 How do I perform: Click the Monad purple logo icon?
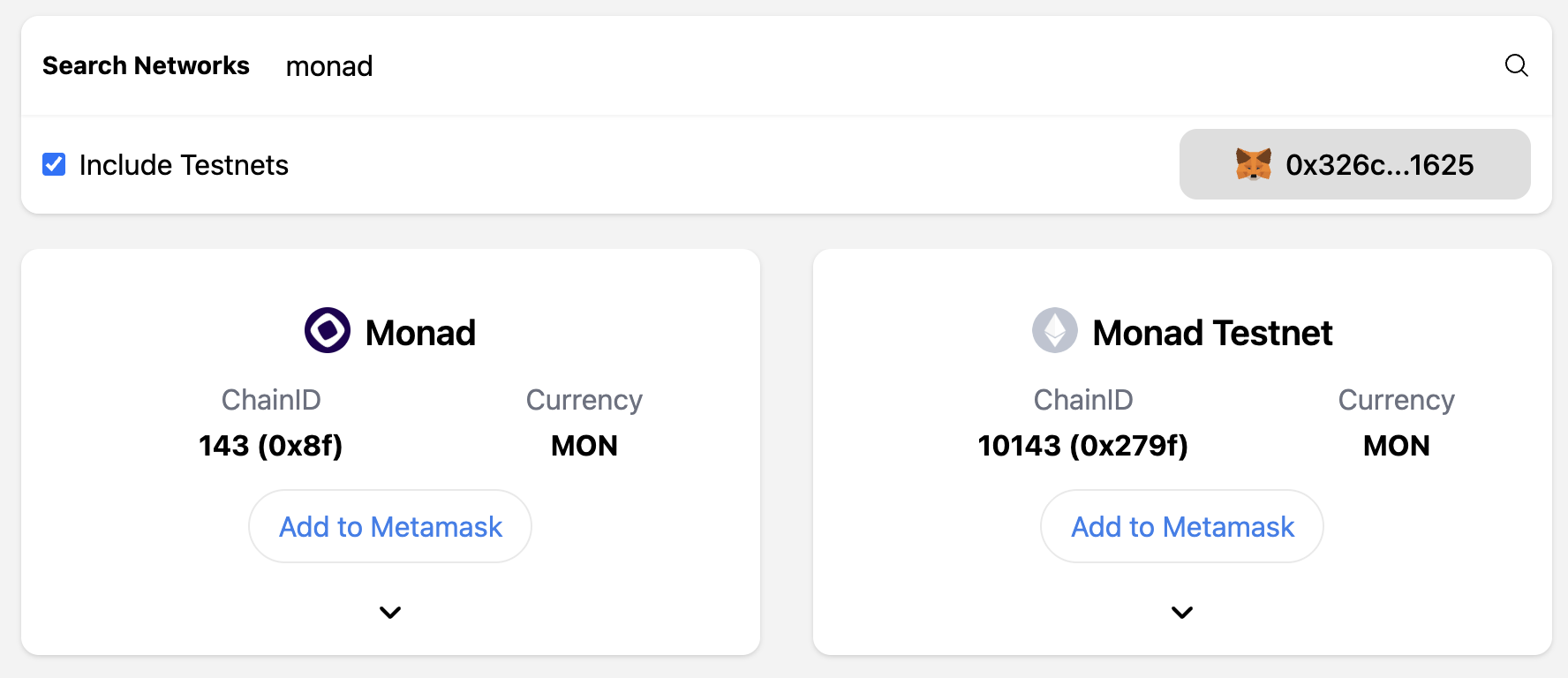328,330
